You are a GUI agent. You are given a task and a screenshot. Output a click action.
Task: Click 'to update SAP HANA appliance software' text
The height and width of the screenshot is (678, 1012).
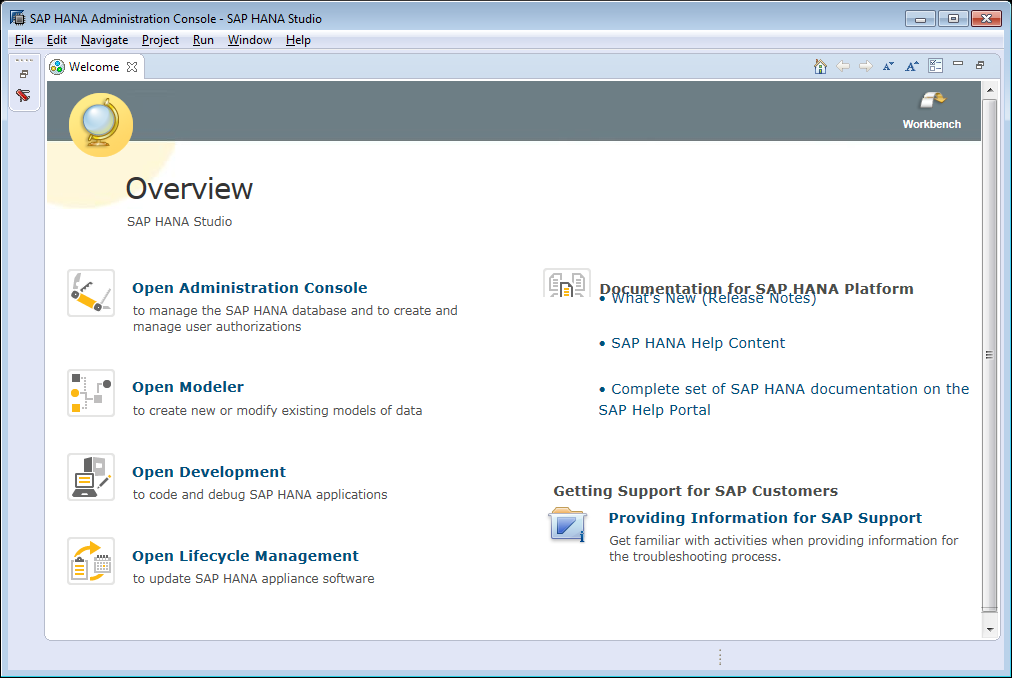[254, 579]
